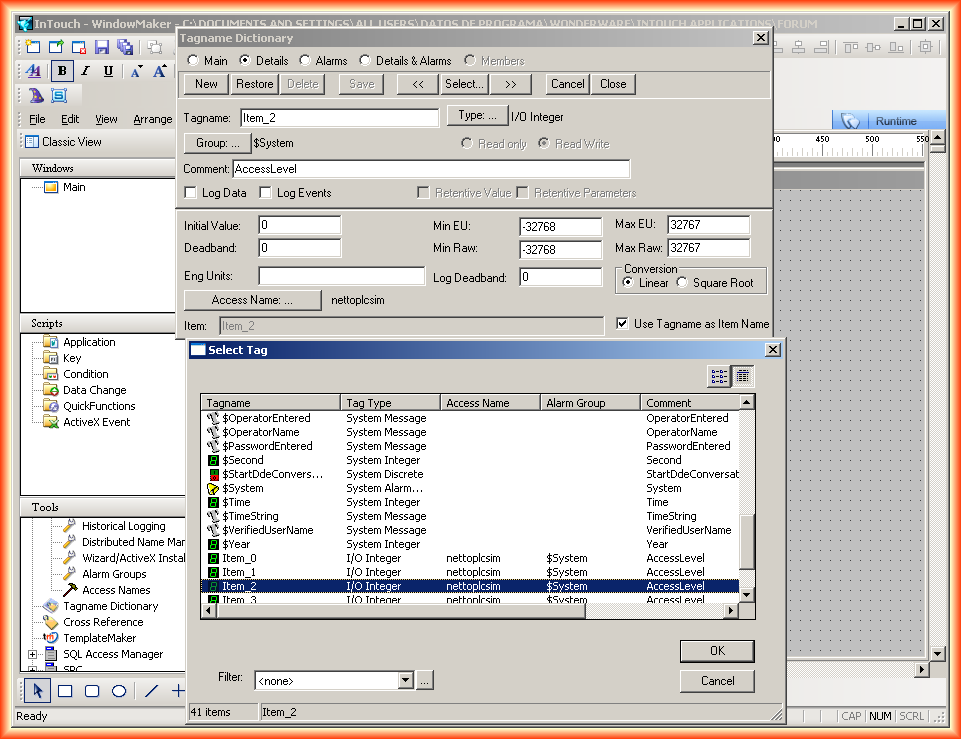Click the Access Name button

click(x=252, y=300)
